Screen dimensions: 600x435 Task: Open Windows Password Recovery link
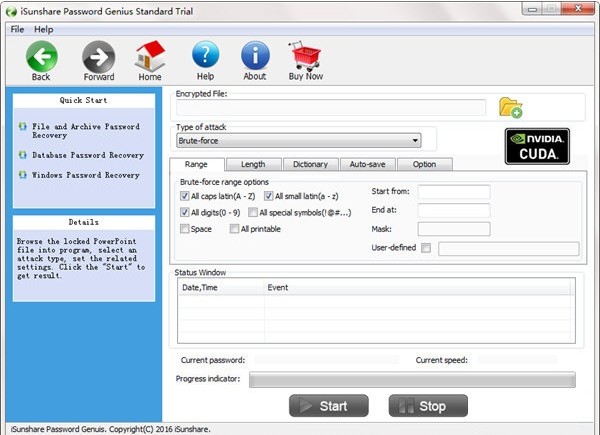click(x=86, y=175)
